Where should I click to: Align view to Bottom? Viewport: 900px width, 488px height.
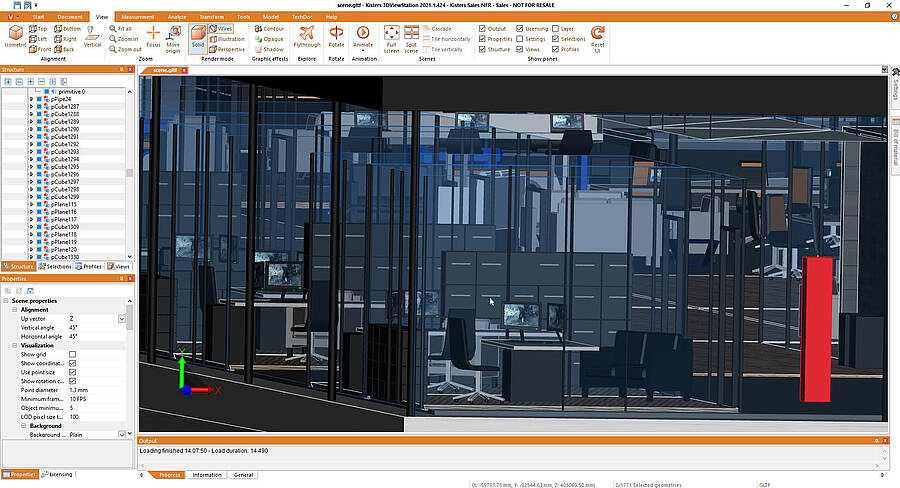68,29
